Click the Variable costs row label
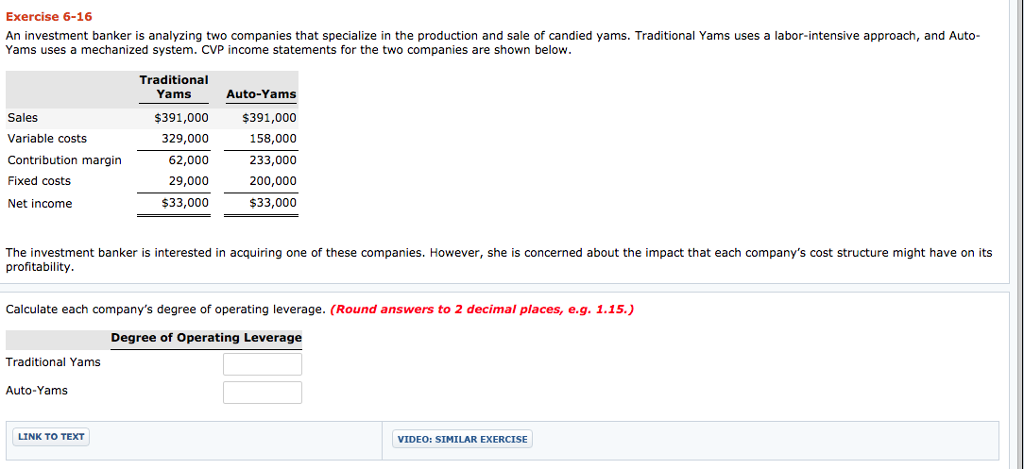 point(47,138)
